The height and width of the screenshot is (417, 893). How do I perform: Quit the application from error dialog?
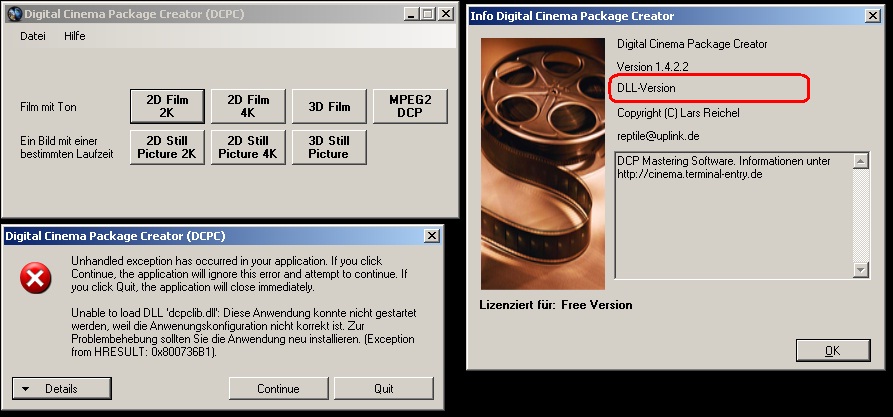[x=383, y=388]
